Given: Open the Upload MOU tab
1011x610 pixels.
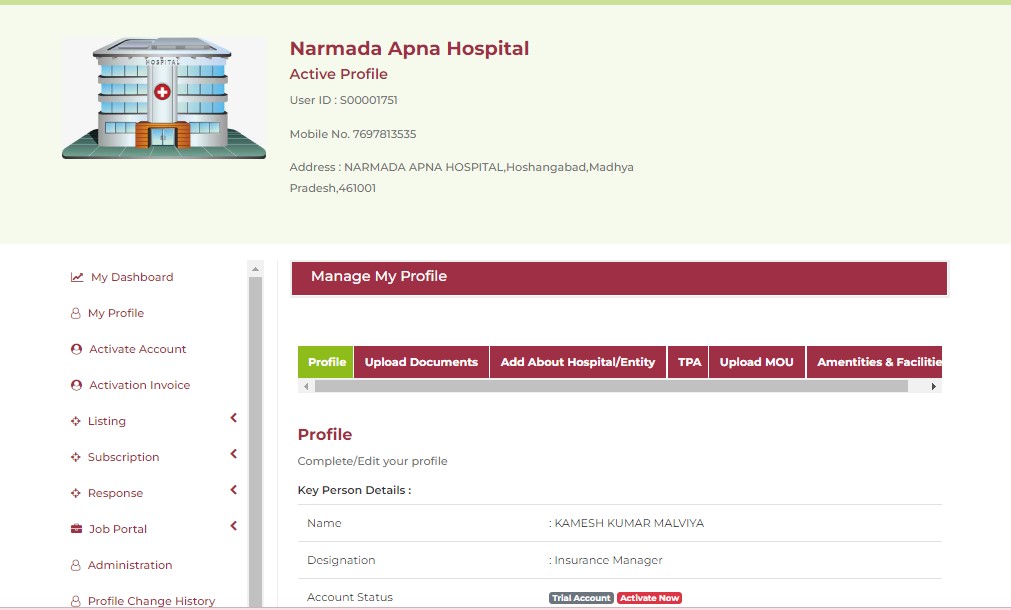Looking at the screenshot, I should [757, 362].
